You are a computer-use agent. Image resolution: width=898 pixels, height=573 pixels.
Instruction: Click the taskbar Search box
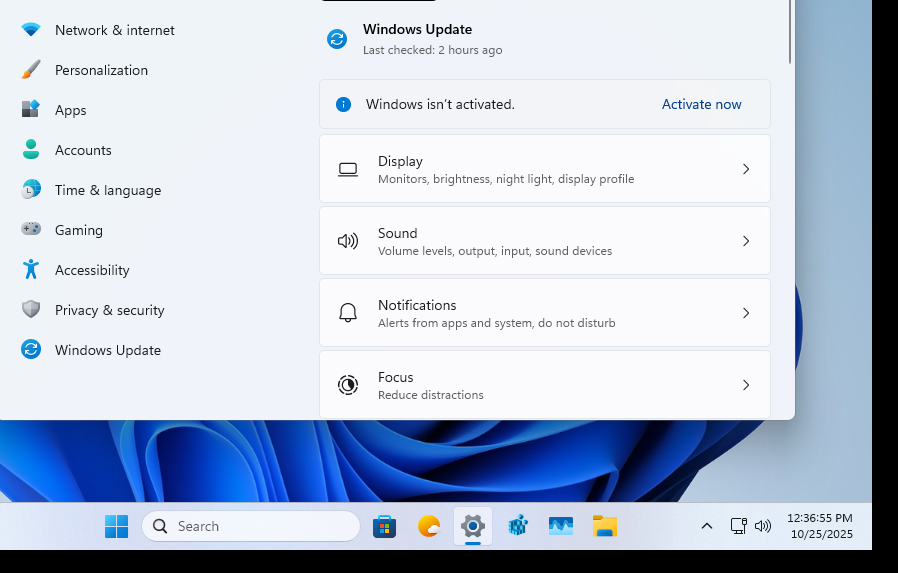click(251, 526)
